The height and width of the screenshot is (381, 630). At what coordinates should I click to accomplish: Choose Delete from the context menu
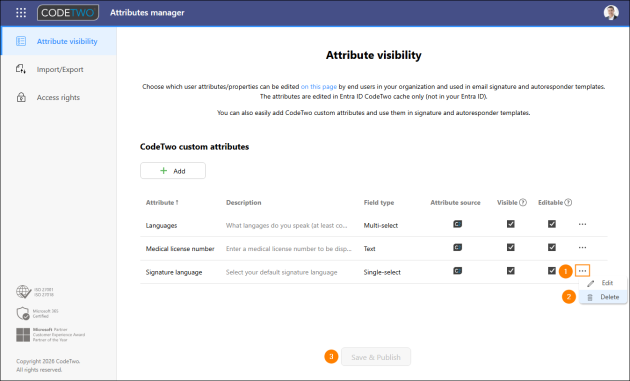tap(603, 297)
